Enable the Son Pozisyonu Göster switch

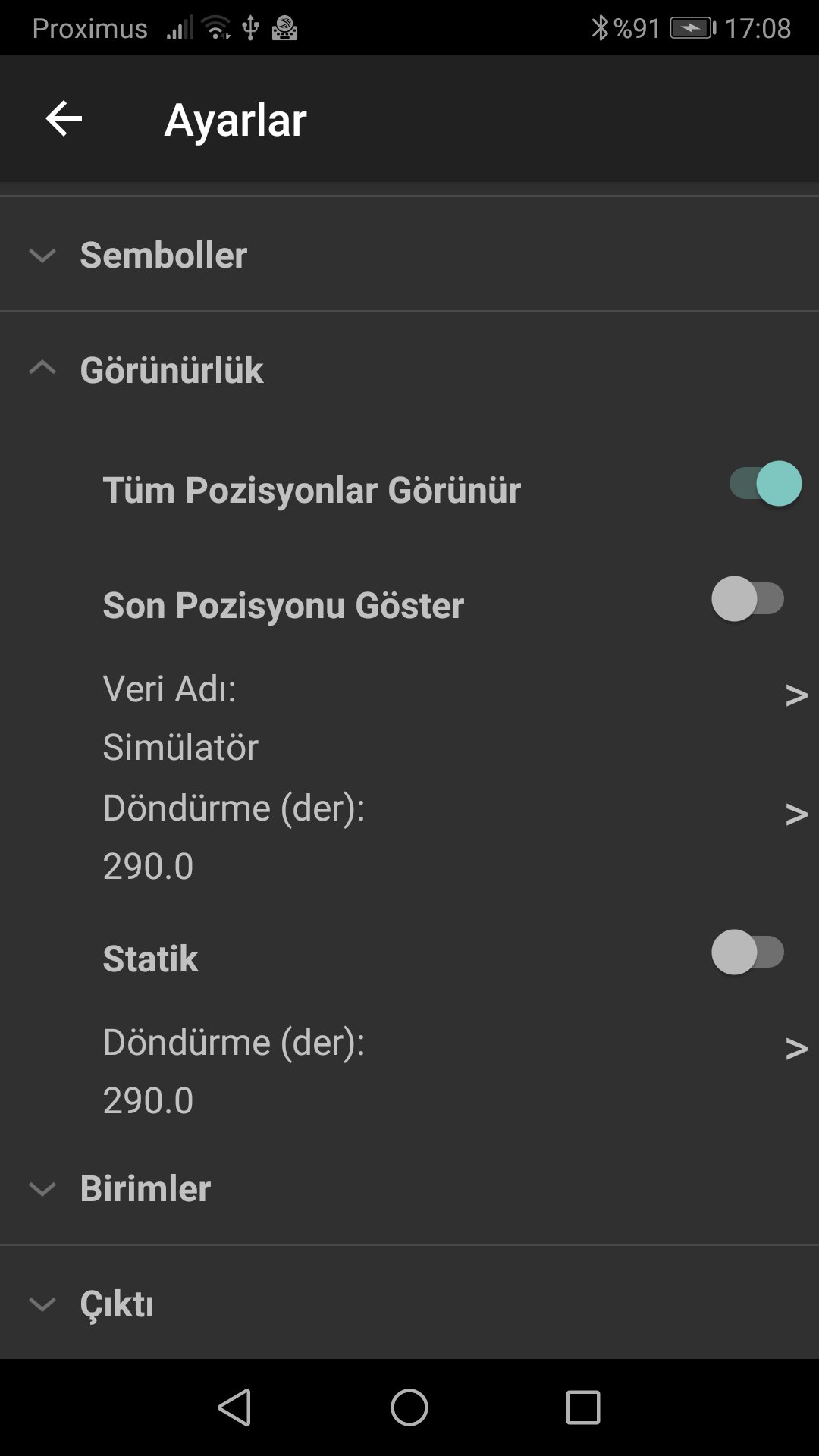pos(748,599)
